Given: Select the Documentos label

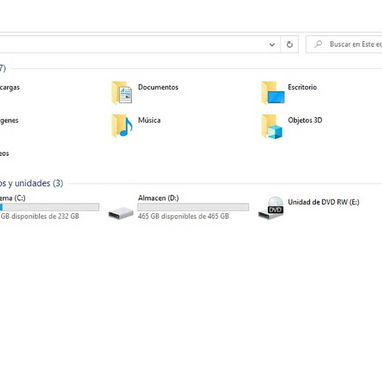Looking at the screenshot, I should tap(158, 87).
